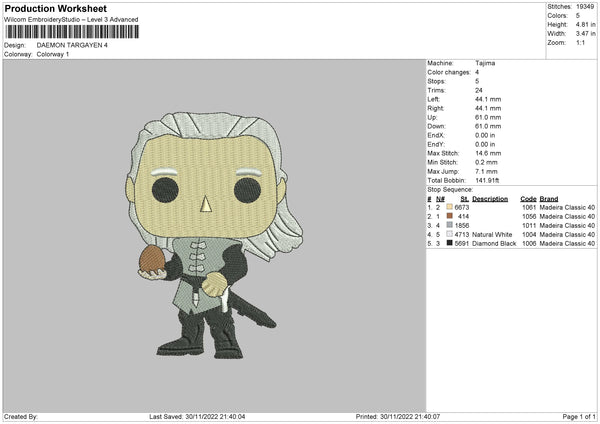Screen dimensions: 600x424
Task: Click the St. column header
Action: click(465, 199)
